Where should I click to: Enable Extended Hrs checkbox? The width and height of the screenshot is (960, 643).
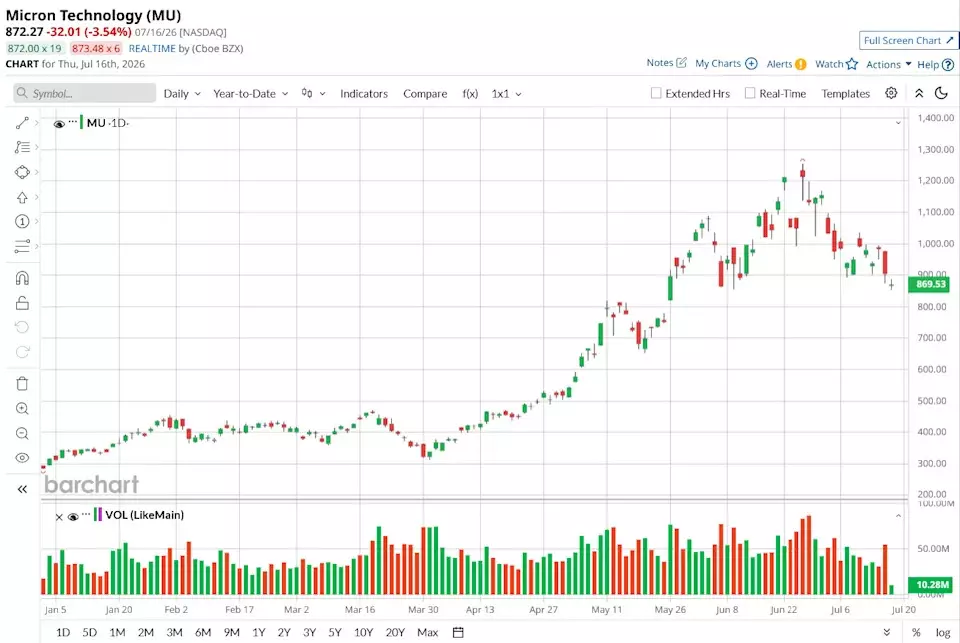click(x=656, y=93)
